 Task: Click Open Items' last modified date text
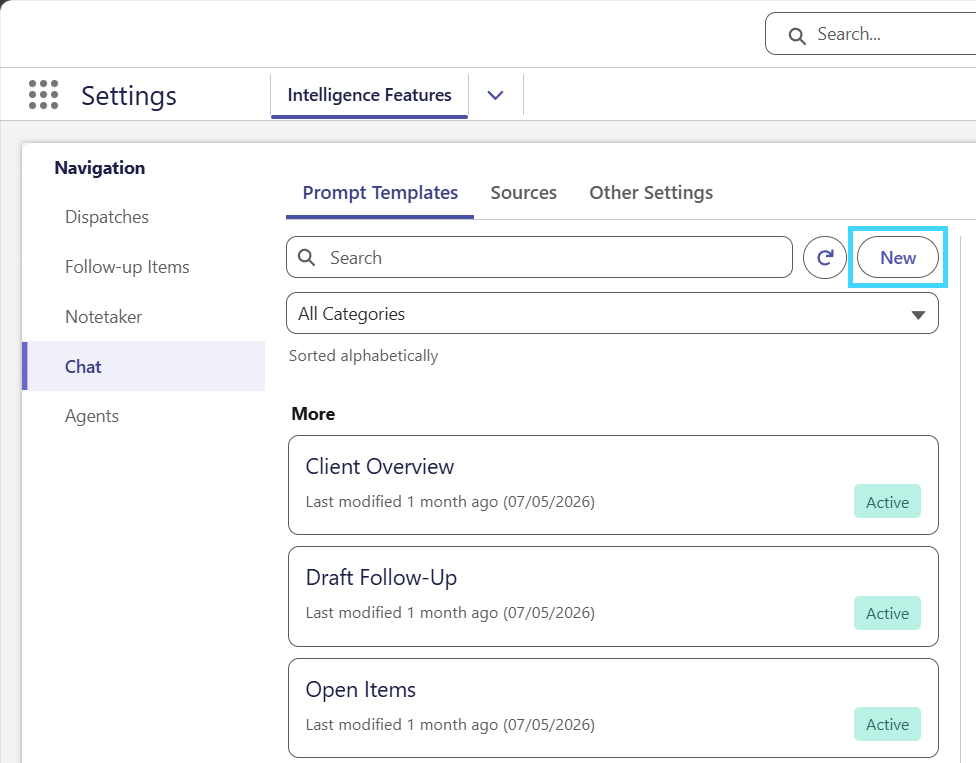coord(450,724)
